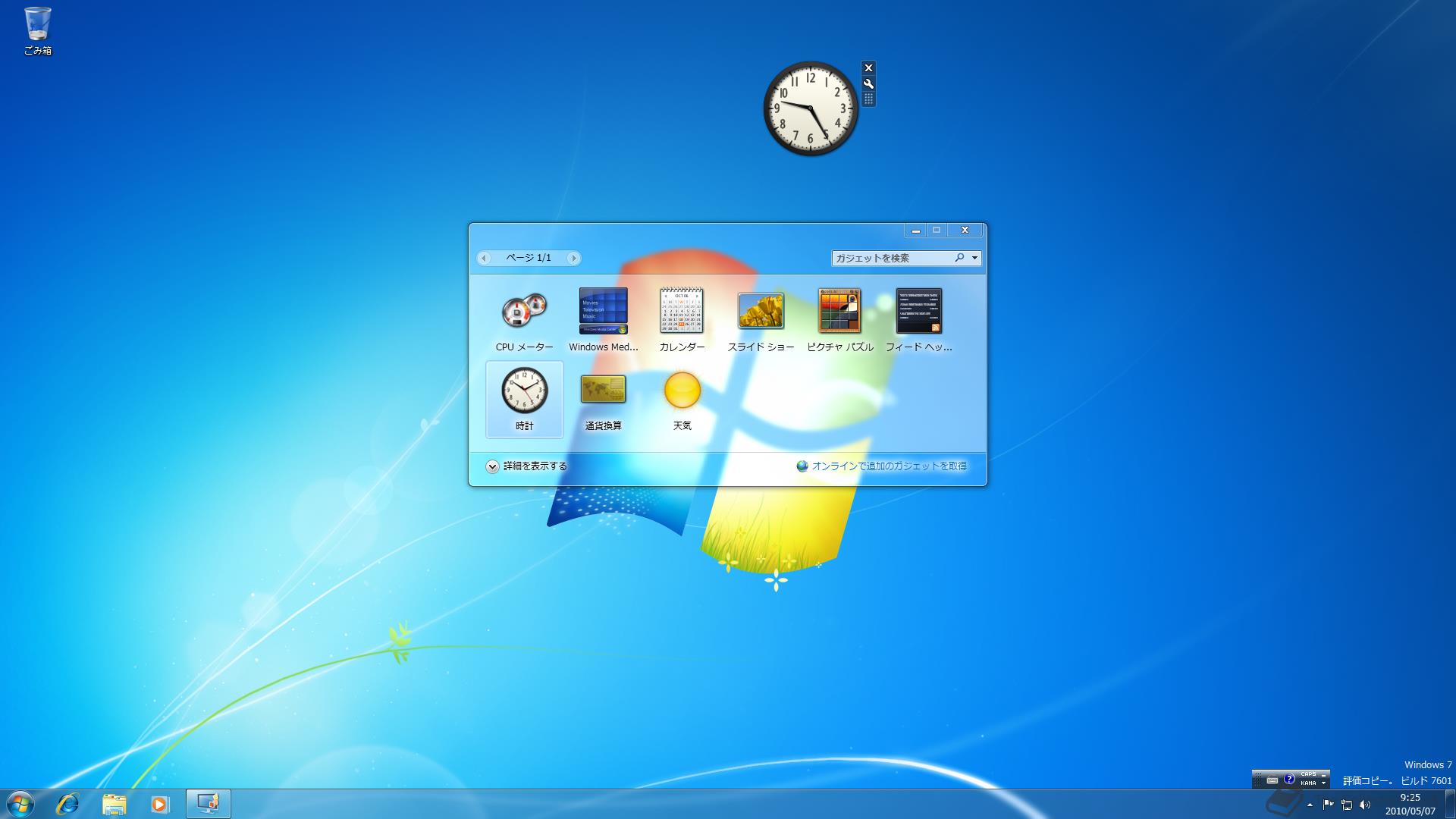Select the カレンダー gadget
The height and width of the screenshot is (819, 1456).
point(682,319)
